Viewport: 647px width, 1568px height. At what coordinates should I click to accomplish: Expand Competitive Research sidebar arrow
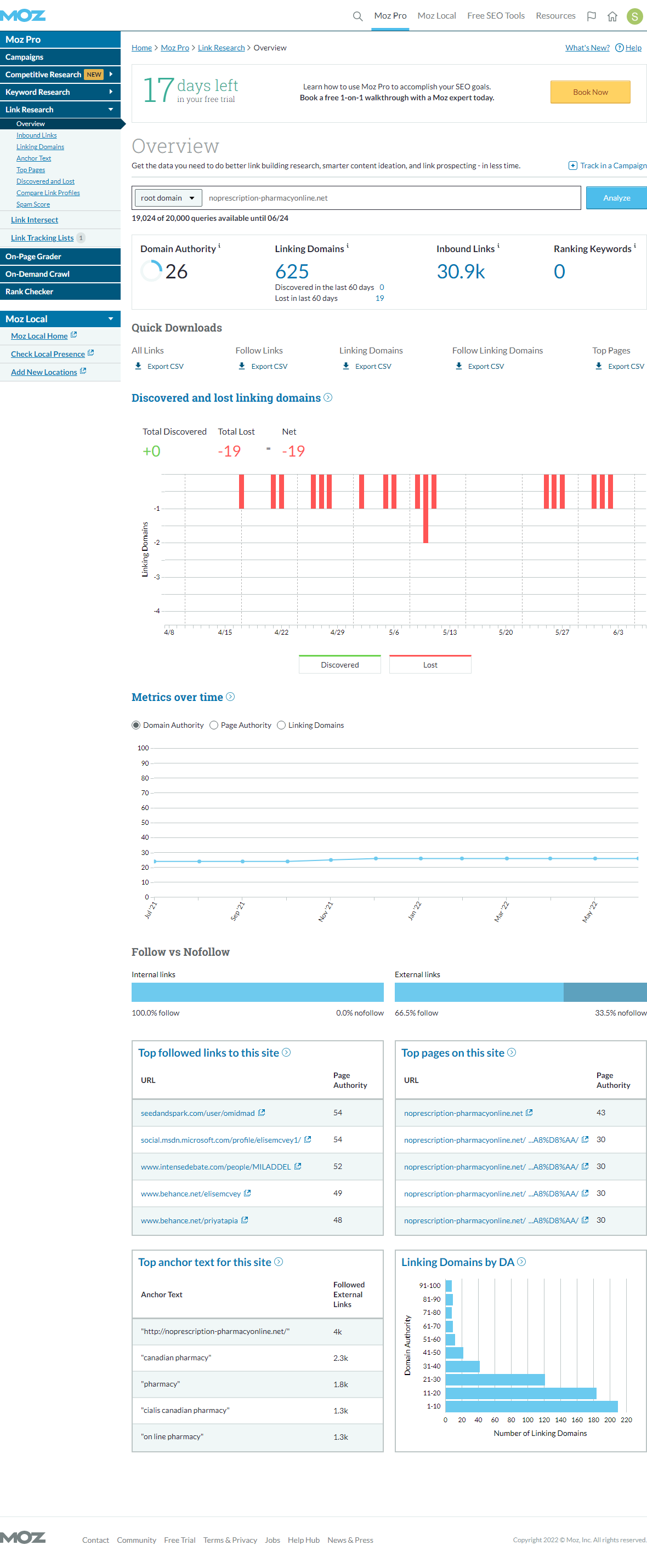tap(111, 74)
